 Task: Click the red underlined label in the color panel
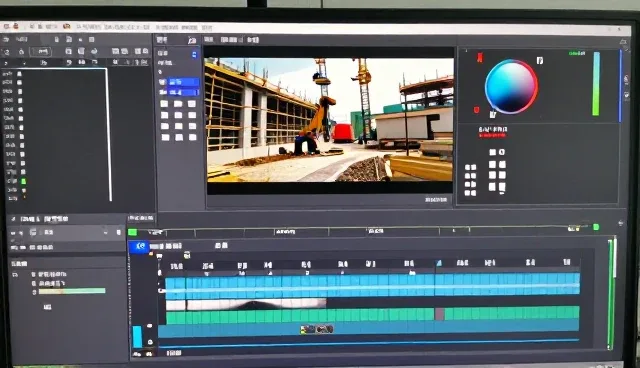(493, 132)
